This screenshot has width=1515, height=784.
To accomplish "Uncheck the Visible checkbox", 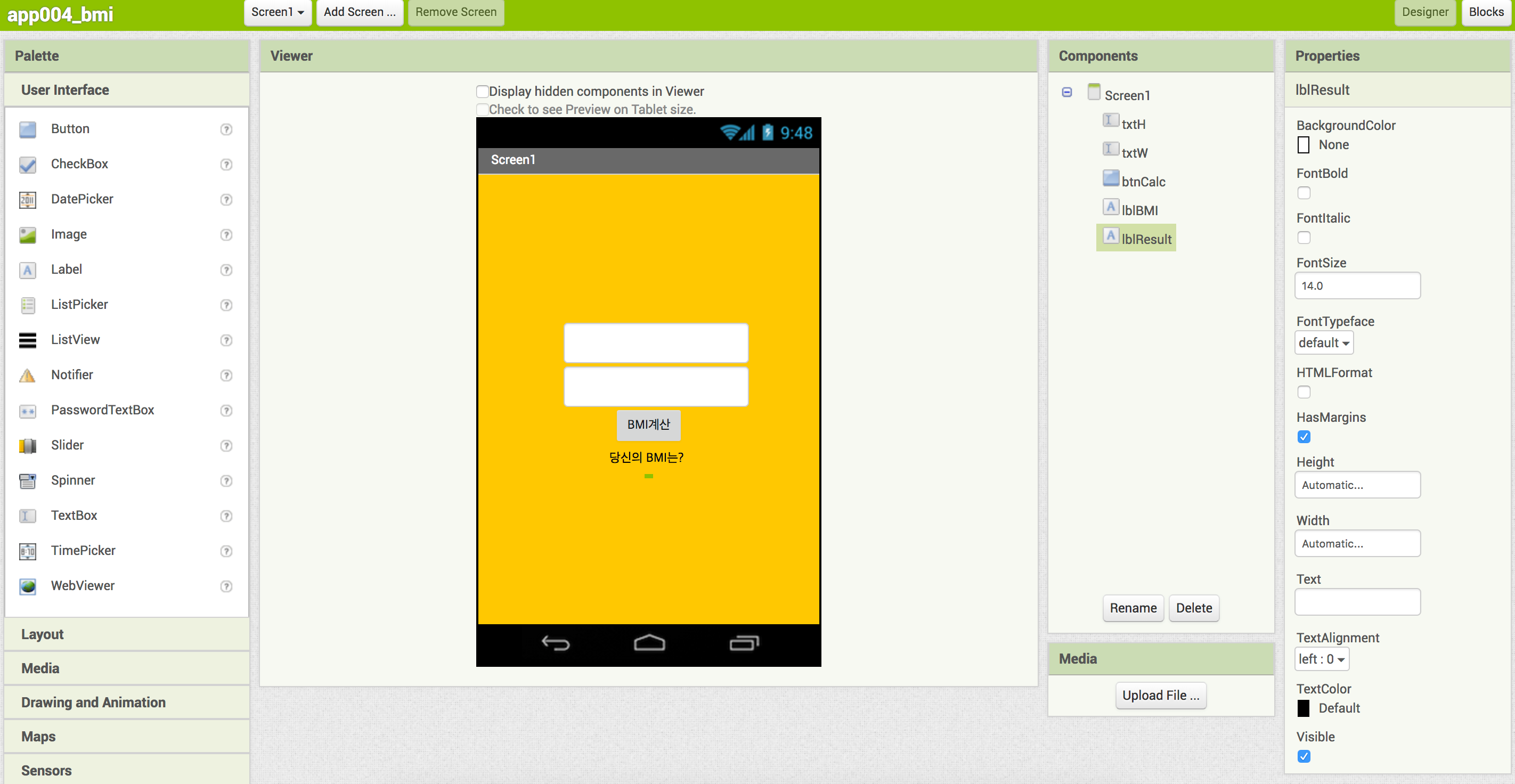I will 1304,756.
